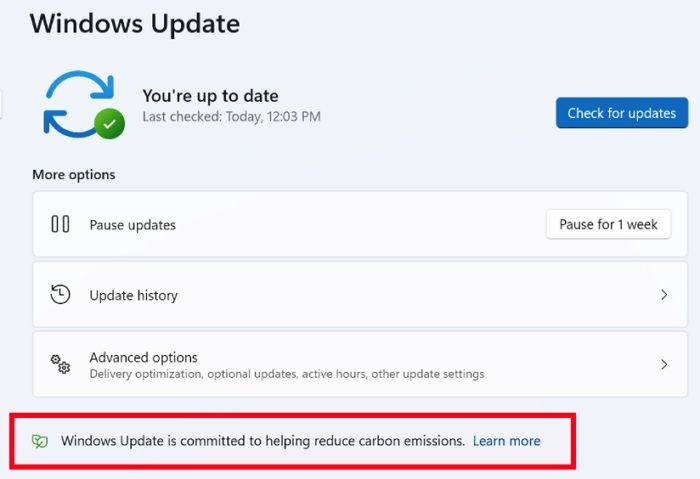Click the Delivery optimization description text
The height and width of the screenshot is (479, 700).
point(287,374)
